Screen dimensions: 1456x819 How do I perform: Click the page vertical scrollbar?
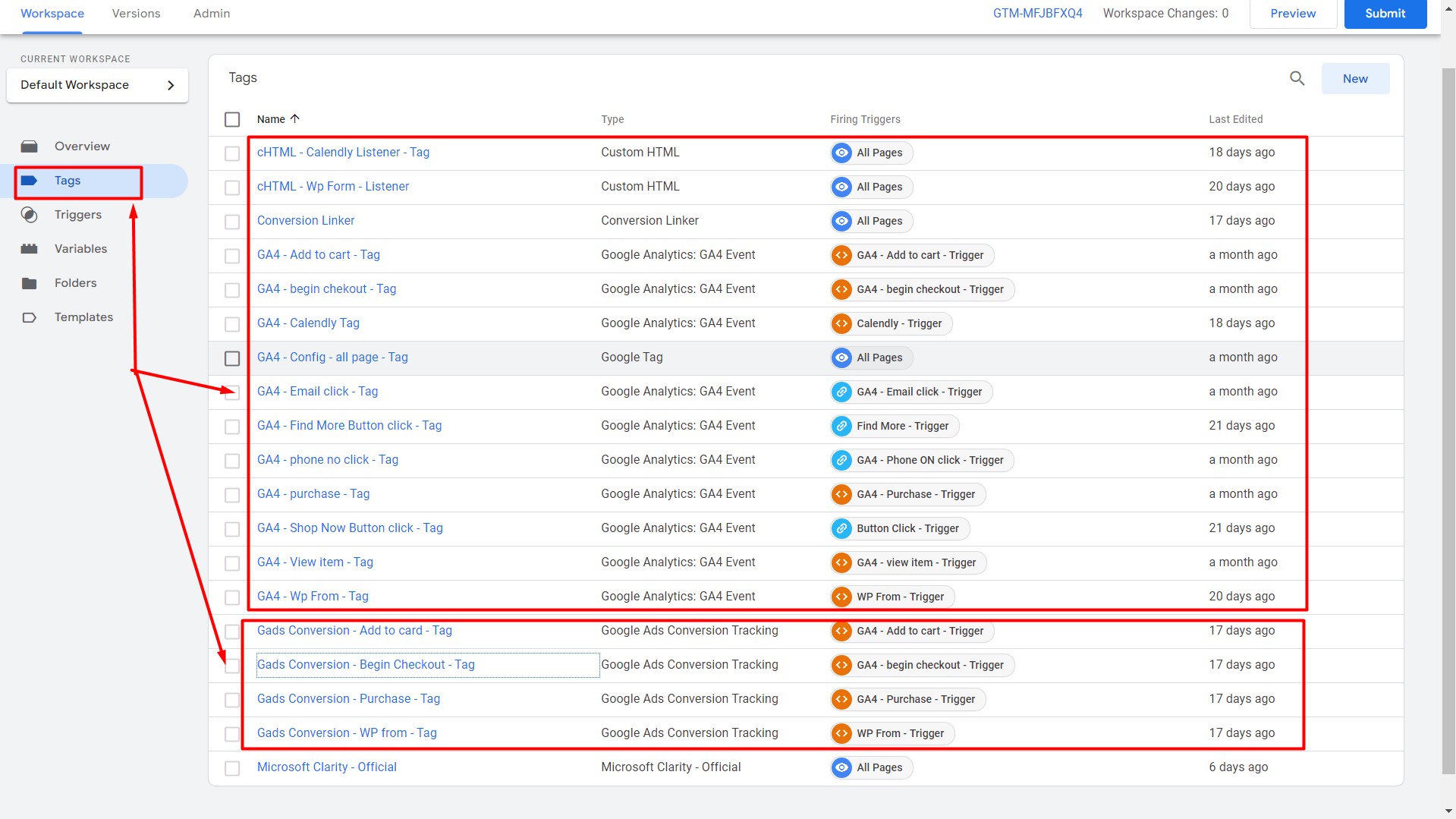point(1448,417)
